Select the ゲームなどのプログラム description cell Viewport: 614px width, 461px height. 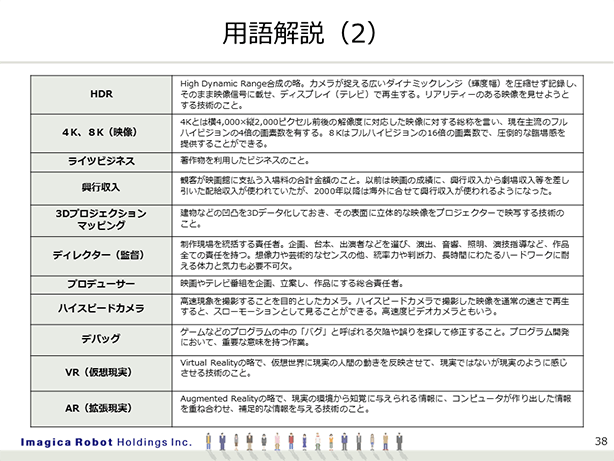(378, 339)
